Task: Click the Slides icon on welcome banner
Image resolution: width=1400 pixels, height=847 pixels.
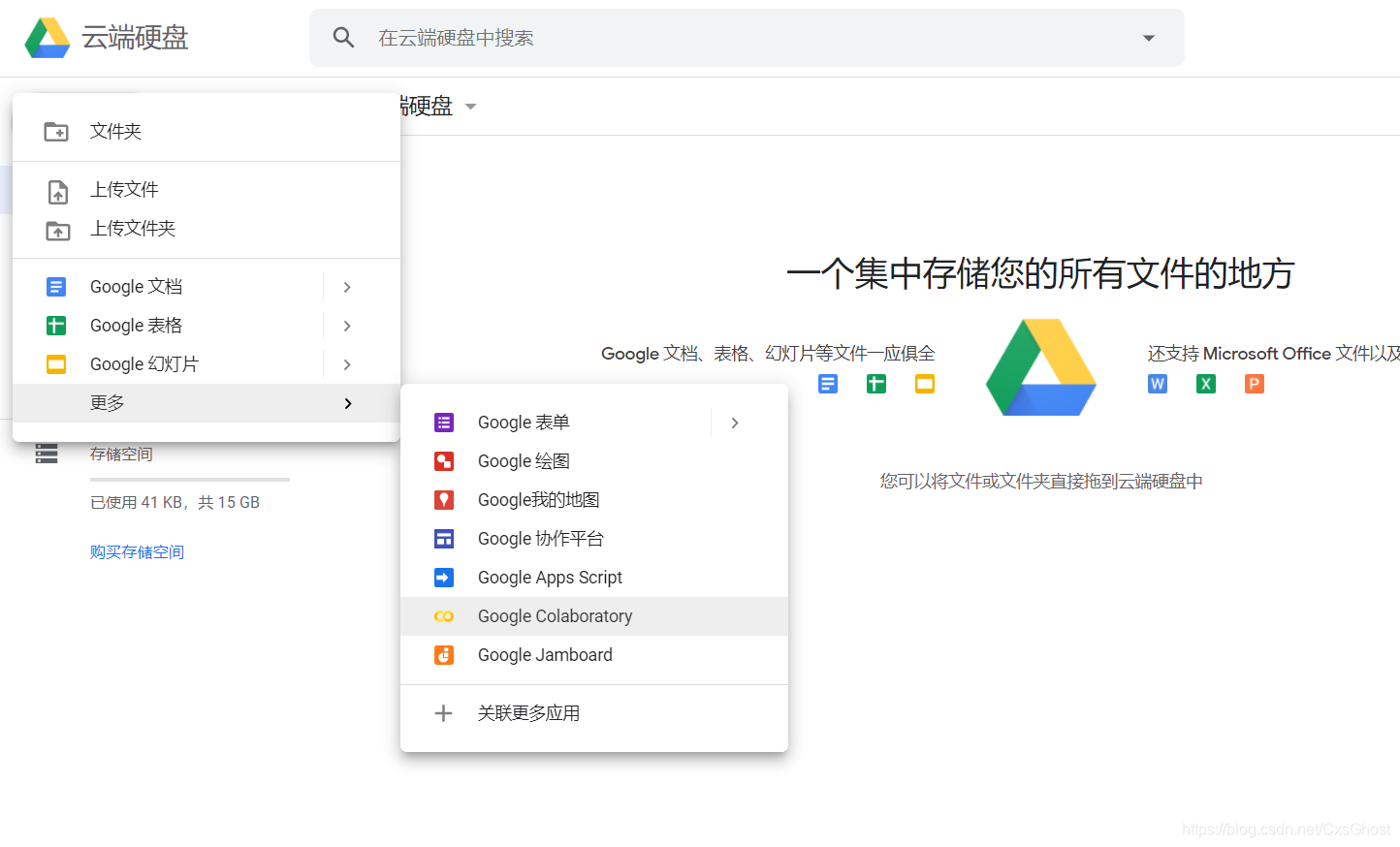Action: tap(925, 384)
